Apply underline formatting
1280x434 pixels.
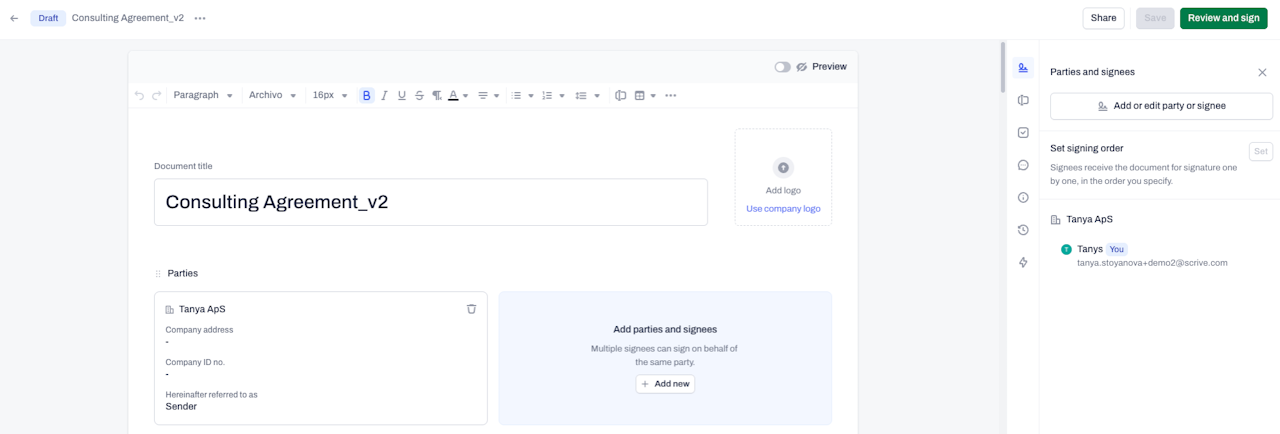coord(402,95)
